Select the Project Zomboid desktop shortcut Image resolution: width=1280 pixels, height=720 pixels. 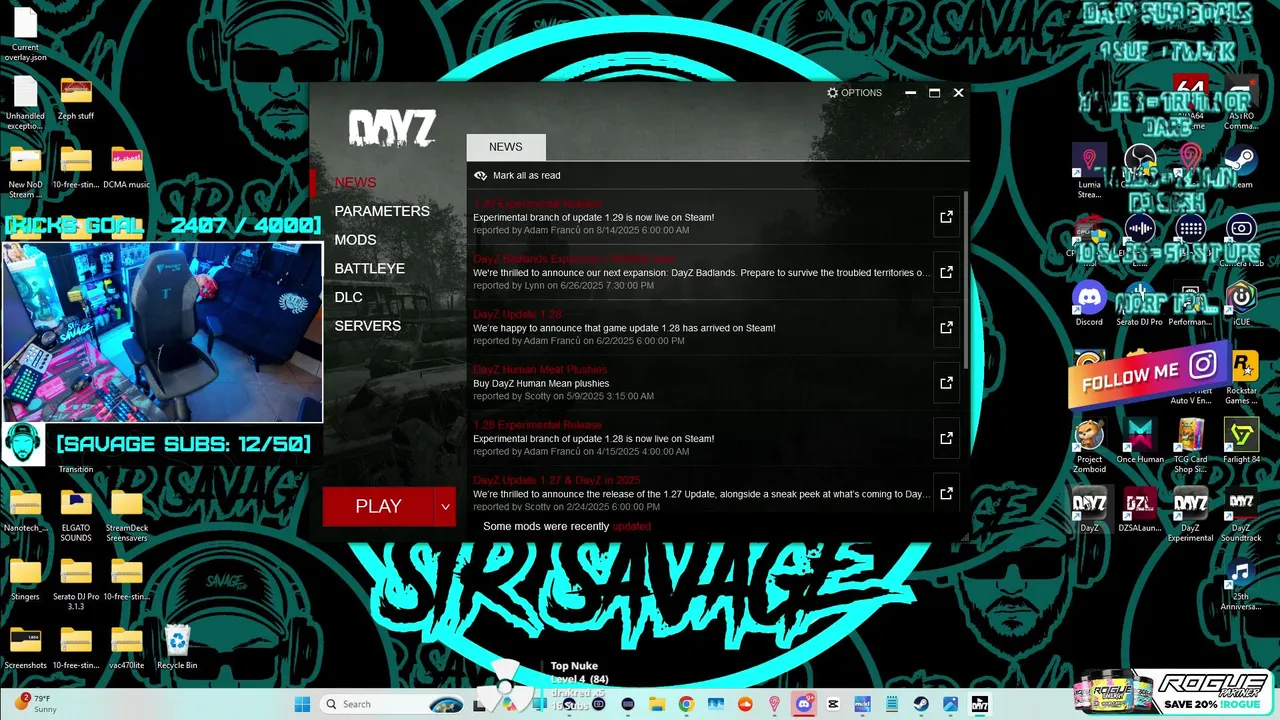click(x=1089, y=445)
